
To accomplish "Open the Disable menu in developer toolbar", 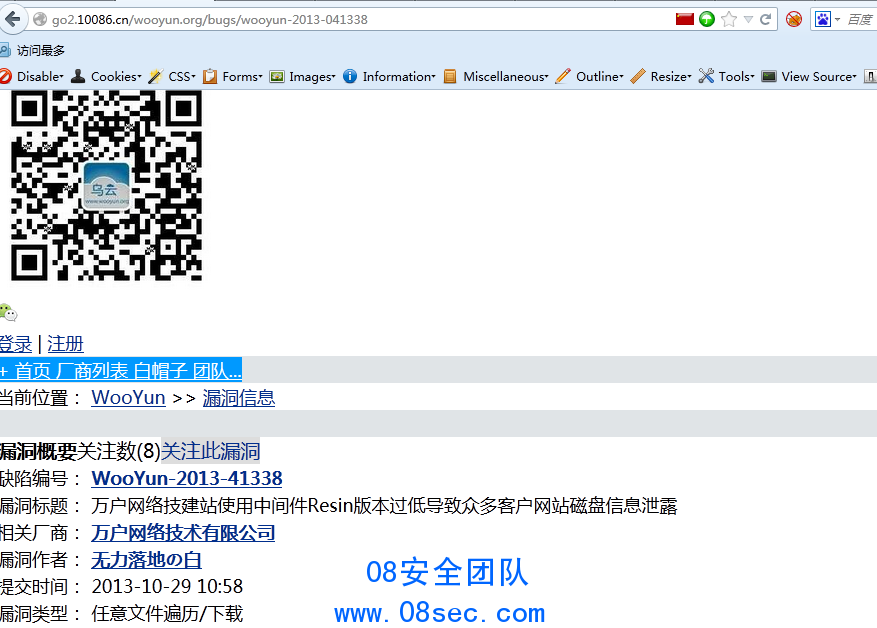I will click(x=32, y=76).
